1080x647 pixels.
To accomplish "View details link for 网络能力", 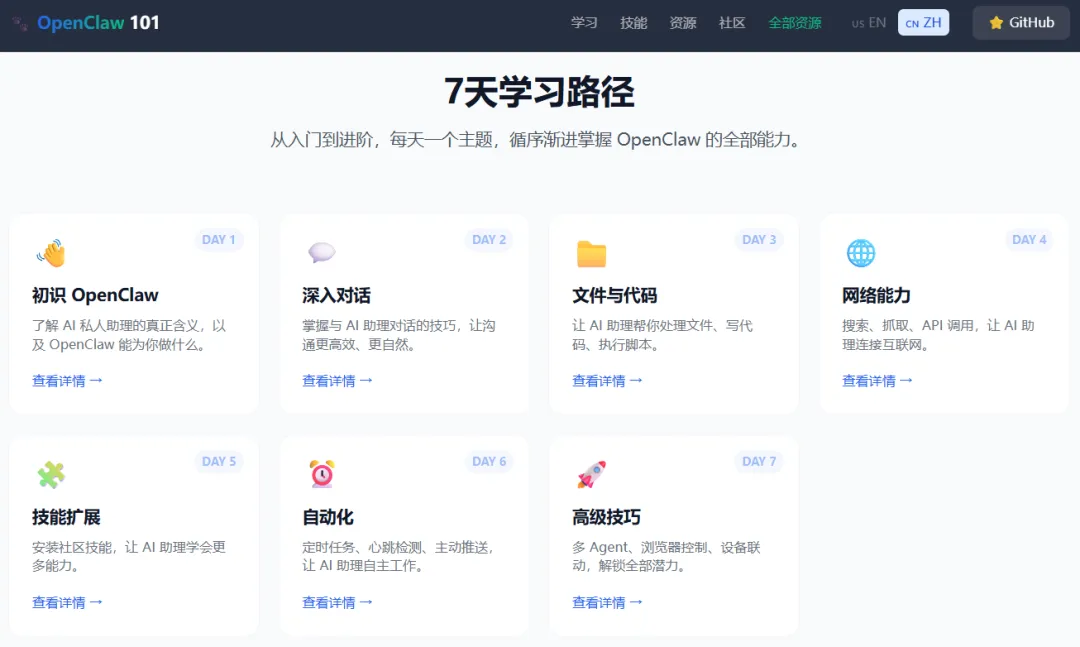I will coord(877,380).
